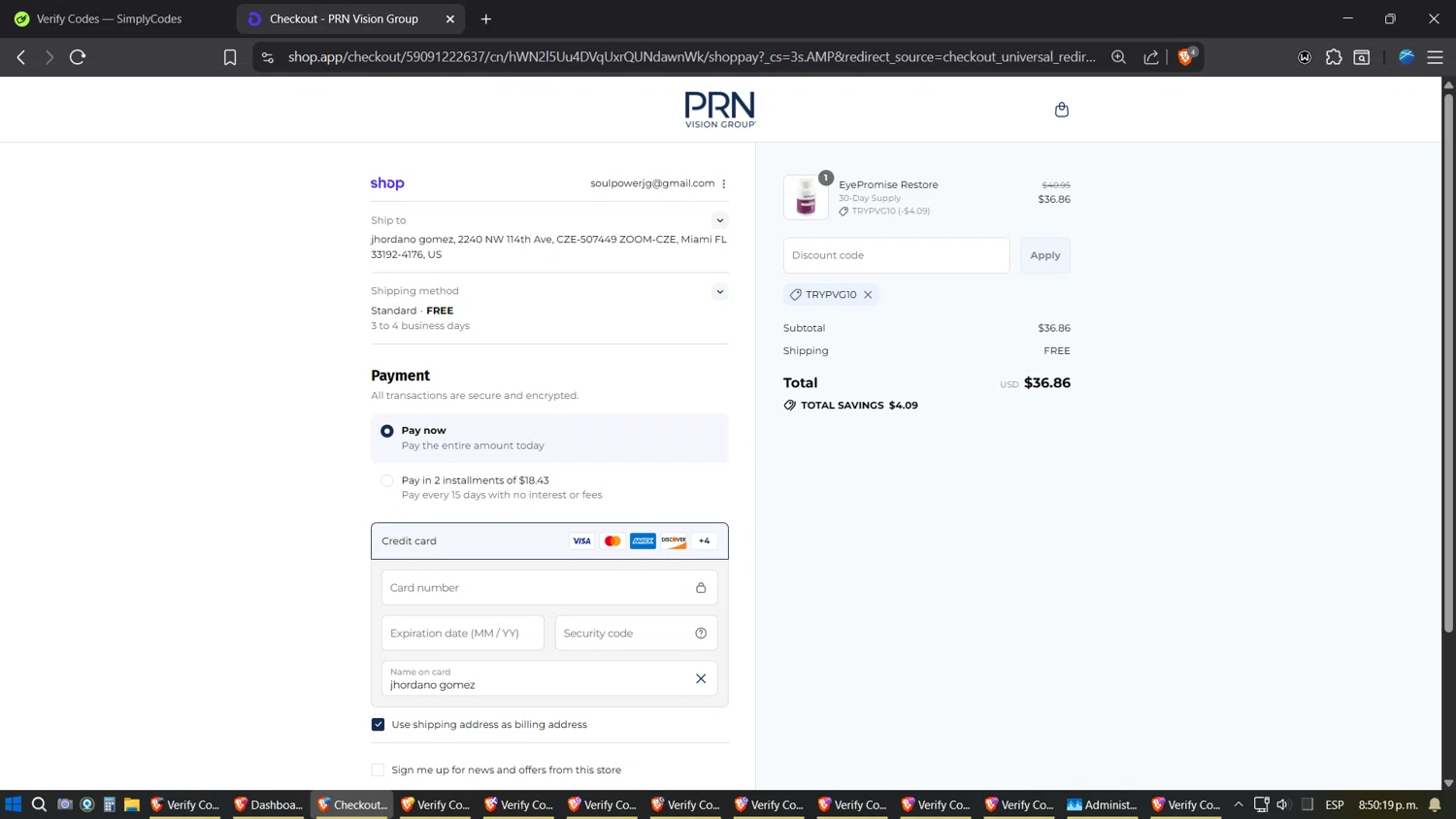
Task: Click the PRN Vision Group logo
Action: (x=720, y=110)
